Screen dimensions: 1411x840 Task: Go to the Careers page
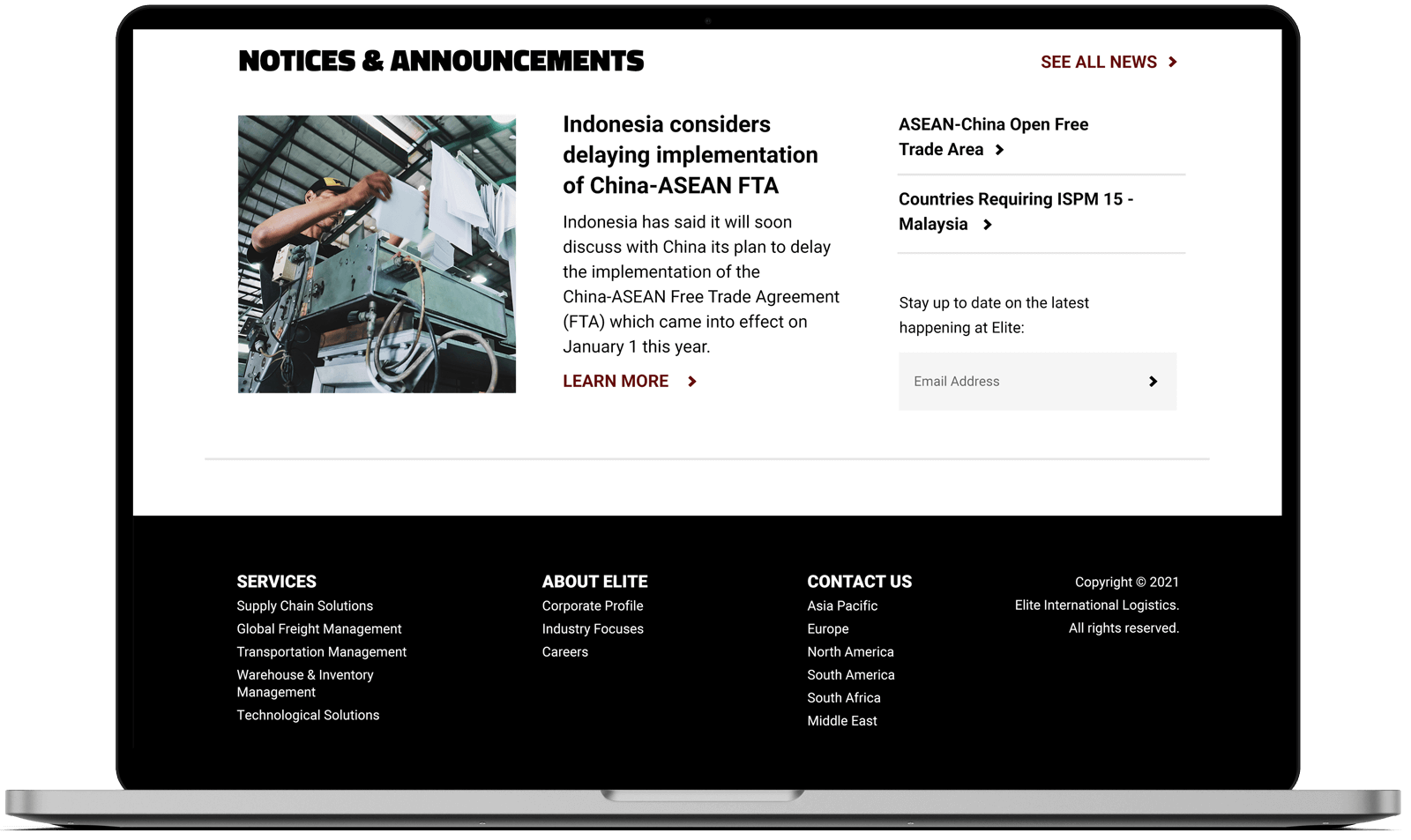pyautogui.click(x=565, y=652)
